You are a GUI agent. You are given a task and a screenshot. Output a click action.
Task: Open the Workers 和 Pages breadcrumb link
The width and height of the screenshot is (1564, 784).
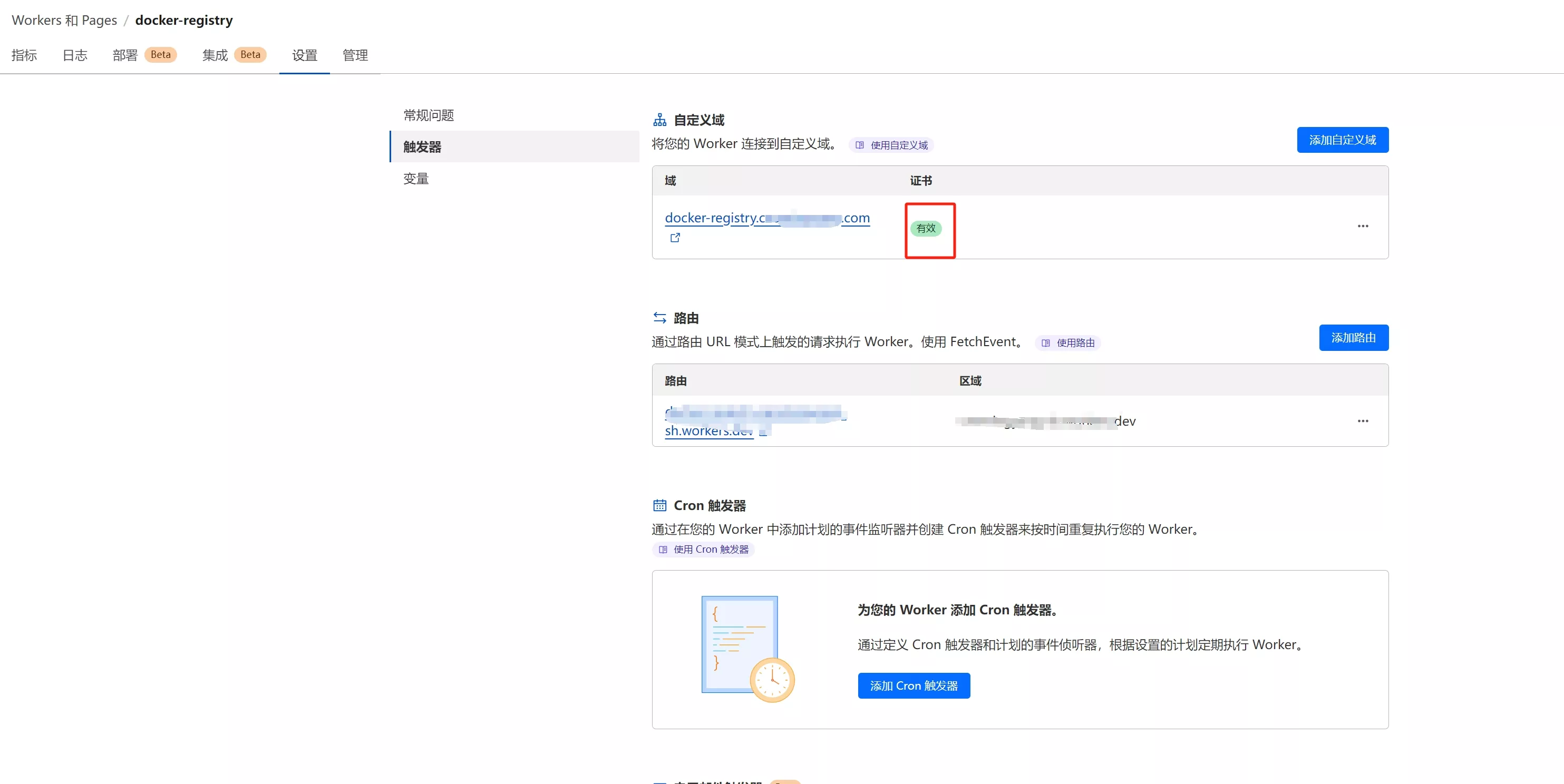coord(64,19)
